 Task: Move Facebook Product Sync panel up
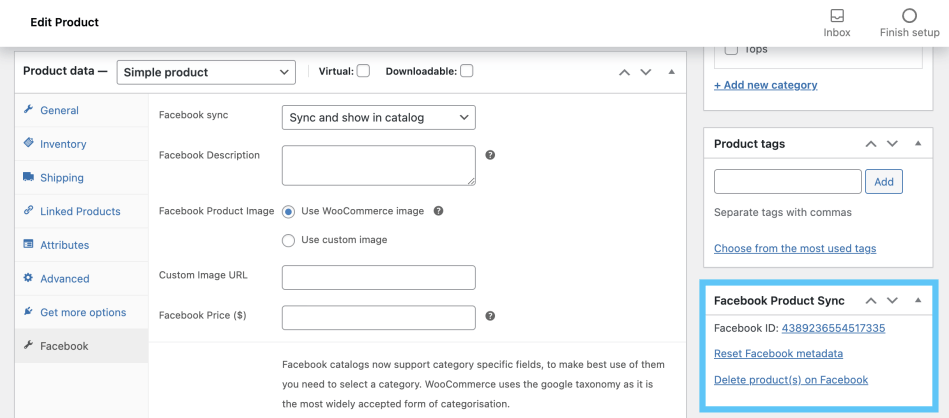click(870, 300)
